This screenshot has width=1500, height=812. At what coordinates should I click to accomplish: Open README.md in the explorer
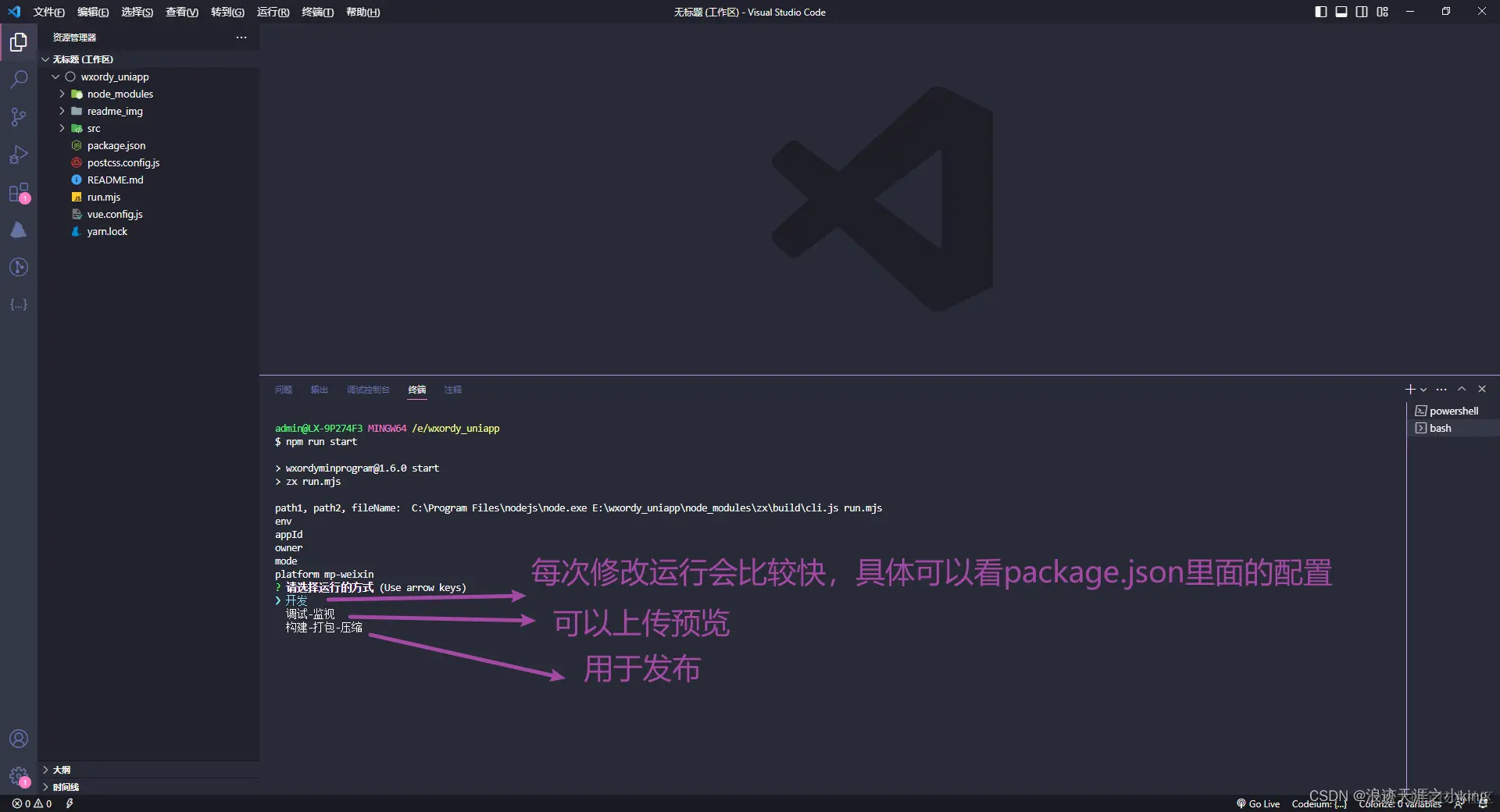[148, 180]
